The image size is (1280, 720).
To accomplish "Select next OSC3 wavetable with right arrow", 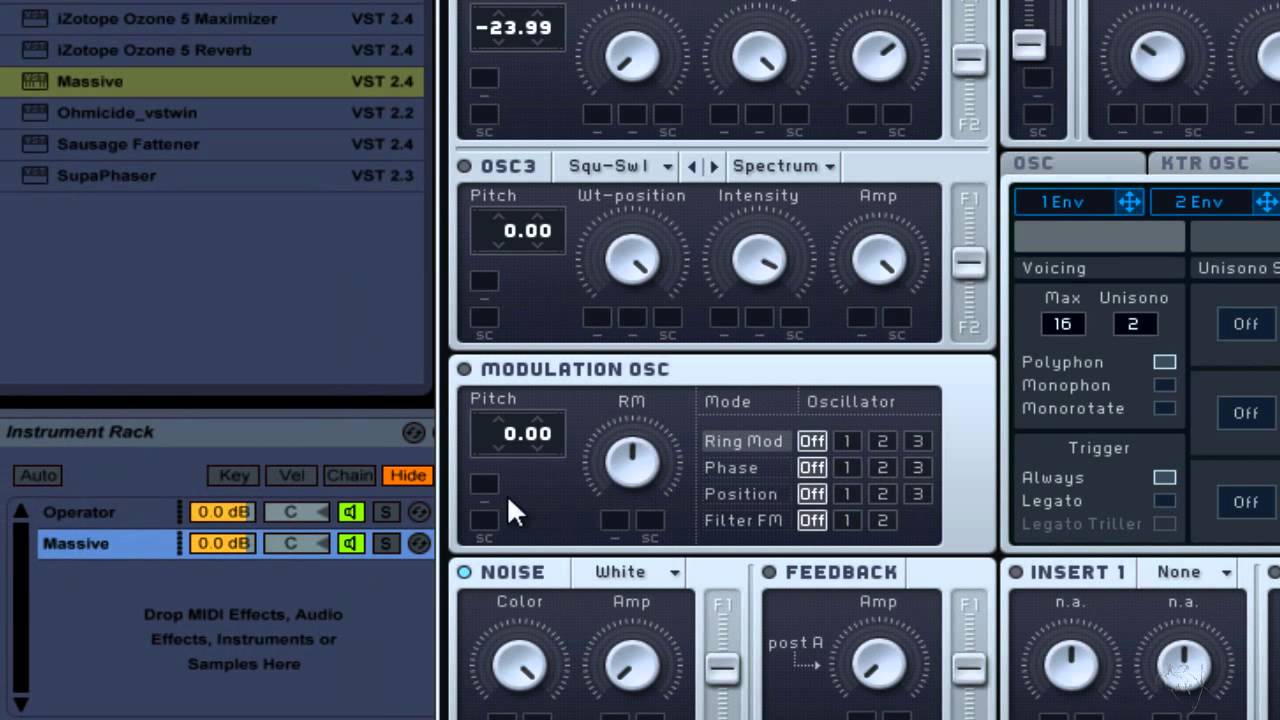I will [x=713, y=166].
